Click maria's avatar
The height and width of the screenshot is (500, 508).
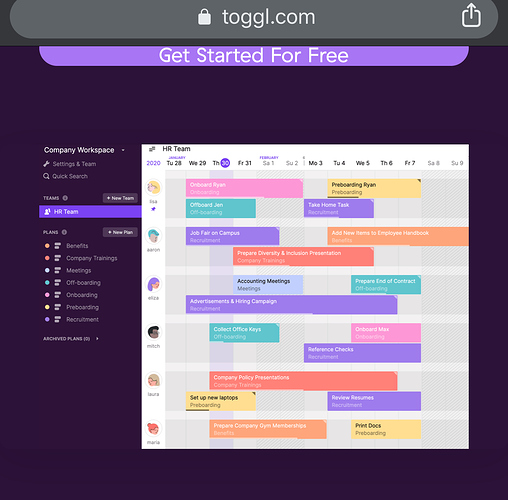pos(153,428)
